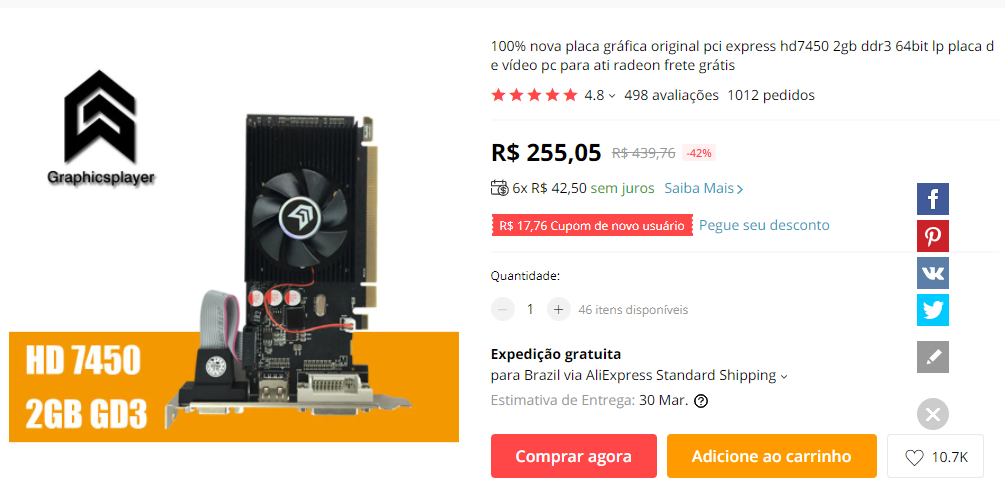Share product on Pinterest icon
This screenshot has width=1005, height=495.
[933, 236]
